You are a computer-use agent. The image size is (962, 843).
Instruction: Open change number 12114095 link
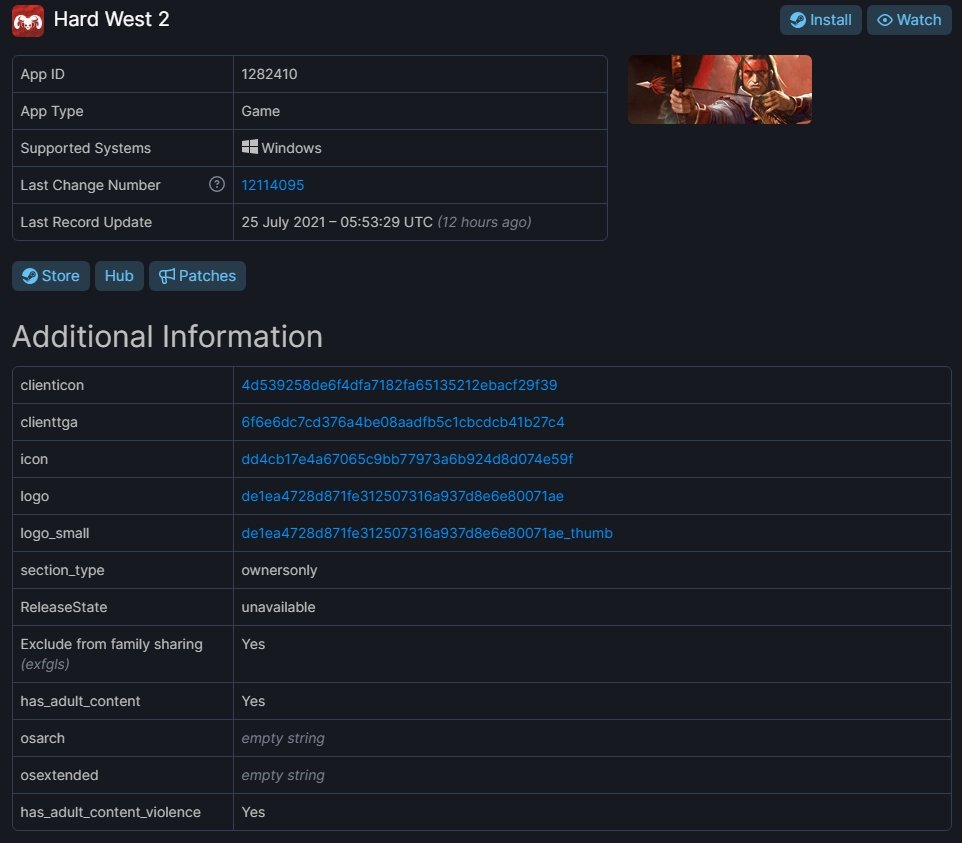272,185
